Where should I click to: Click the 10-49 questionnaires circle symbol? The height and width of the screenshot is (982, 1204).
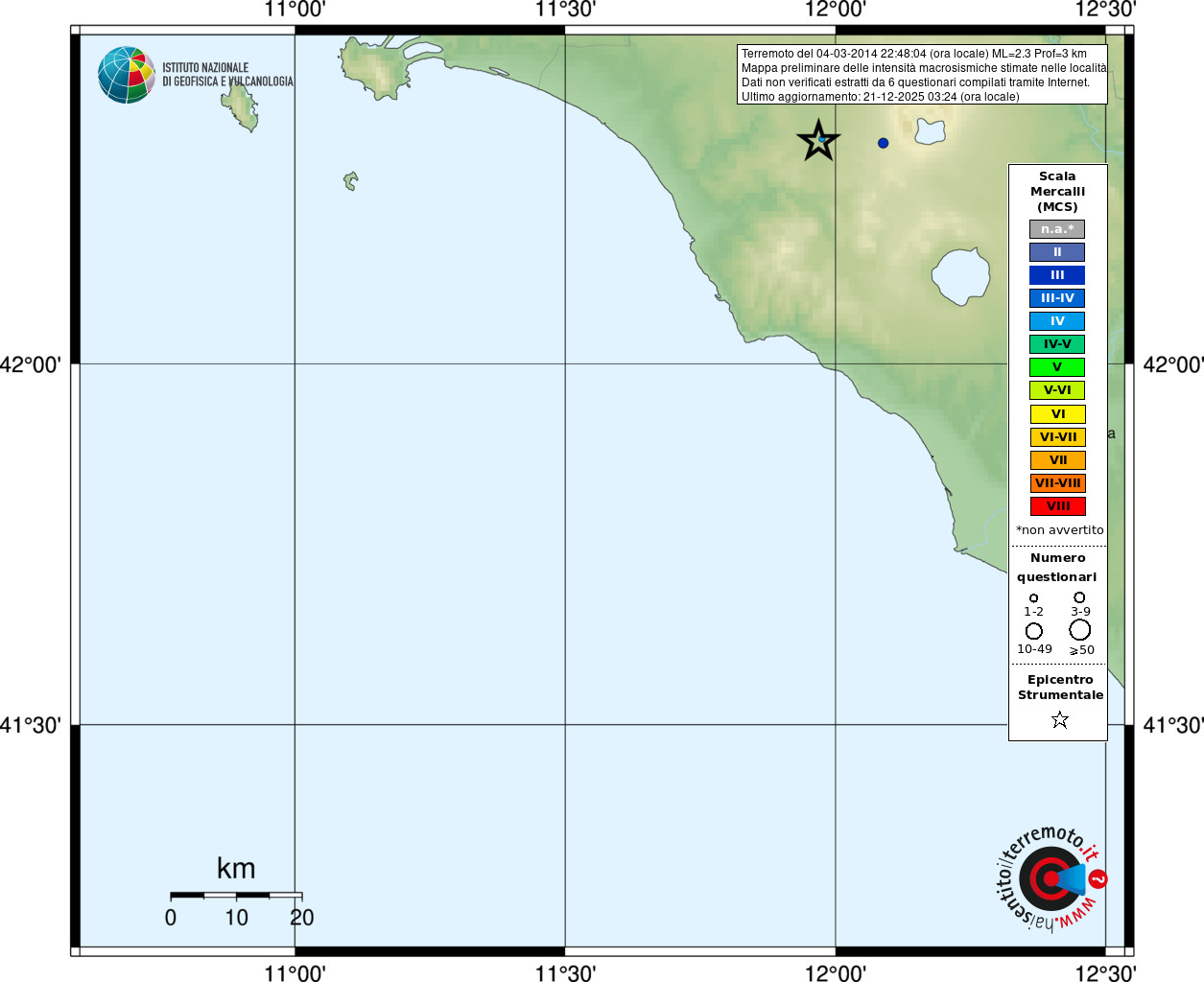[x=1033, y=631]
